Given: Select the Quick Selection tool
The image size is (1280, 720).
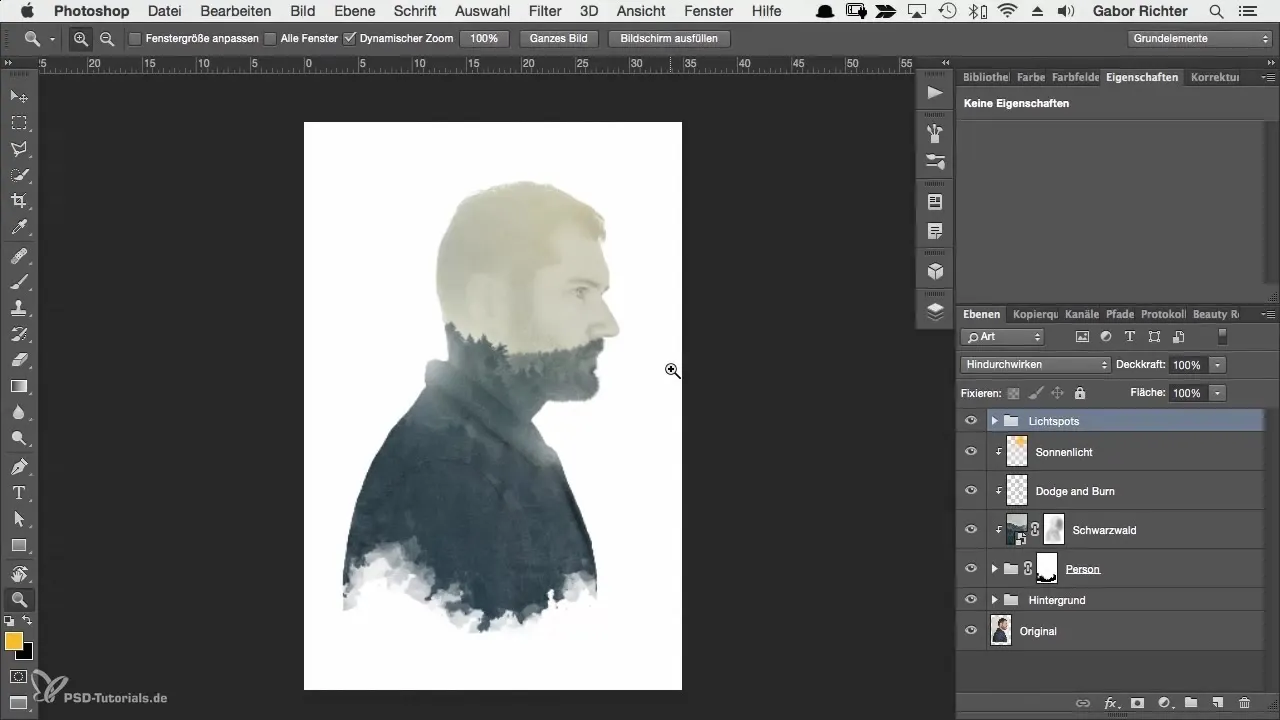Looking at the screenshot, I should coord(19,175).
